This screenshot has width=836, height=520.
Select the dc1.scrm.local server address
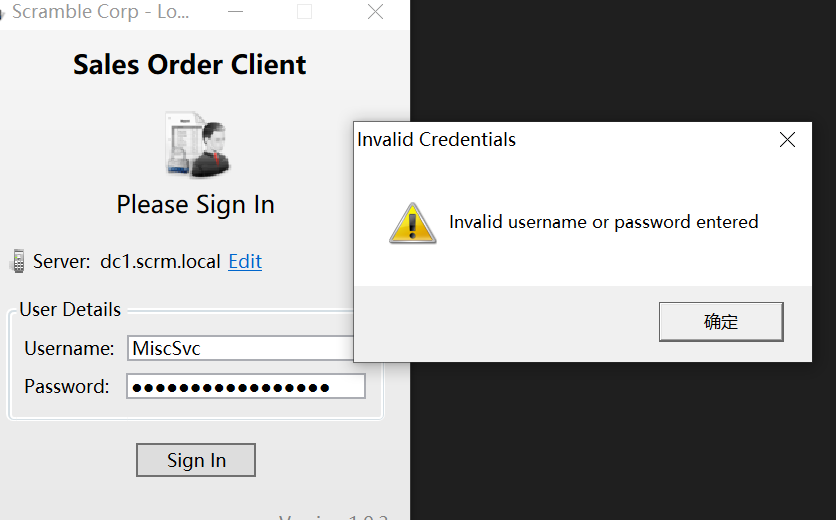click(160, 262)
